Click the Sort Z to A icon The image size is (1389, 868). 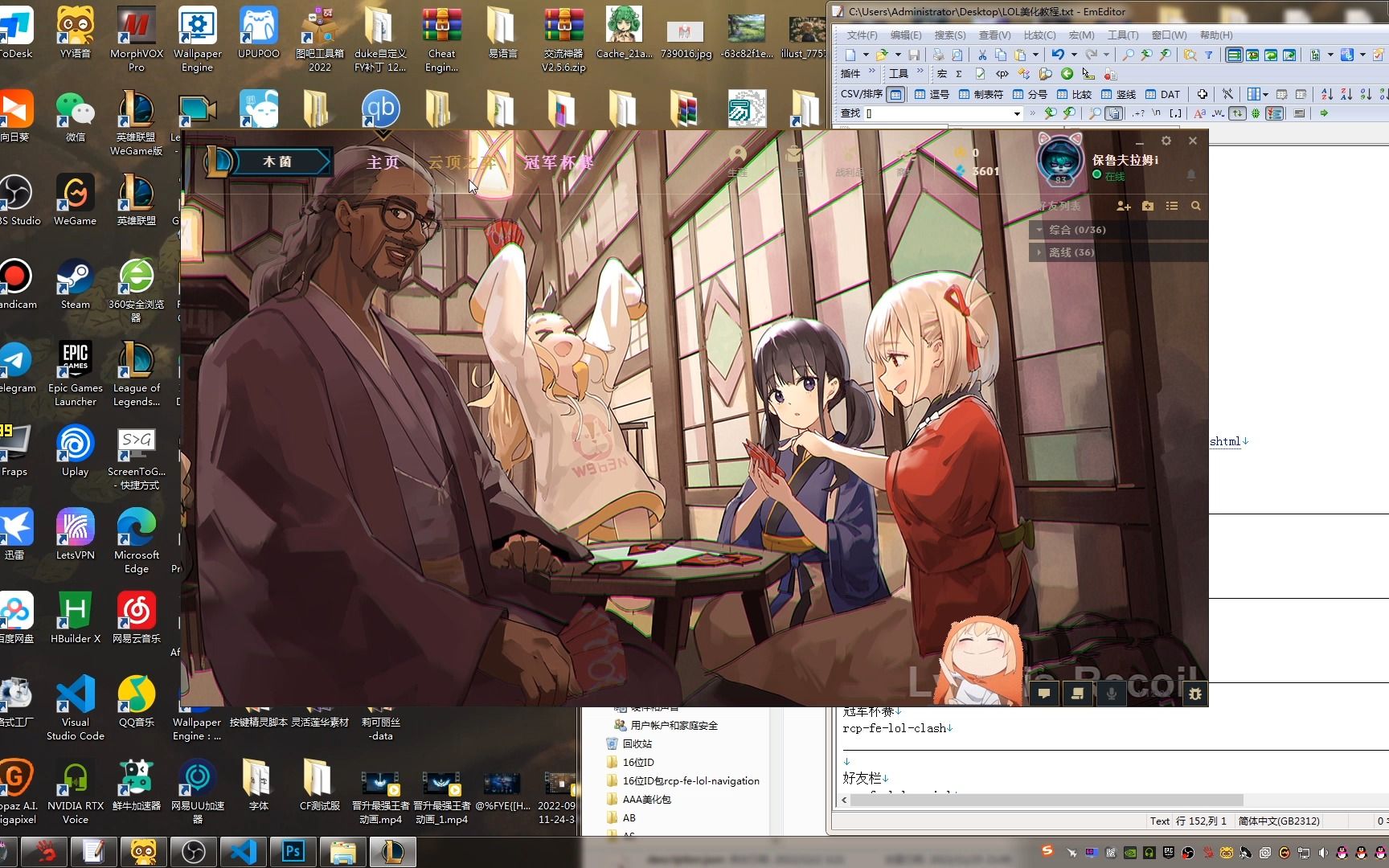pos(1346,94)
